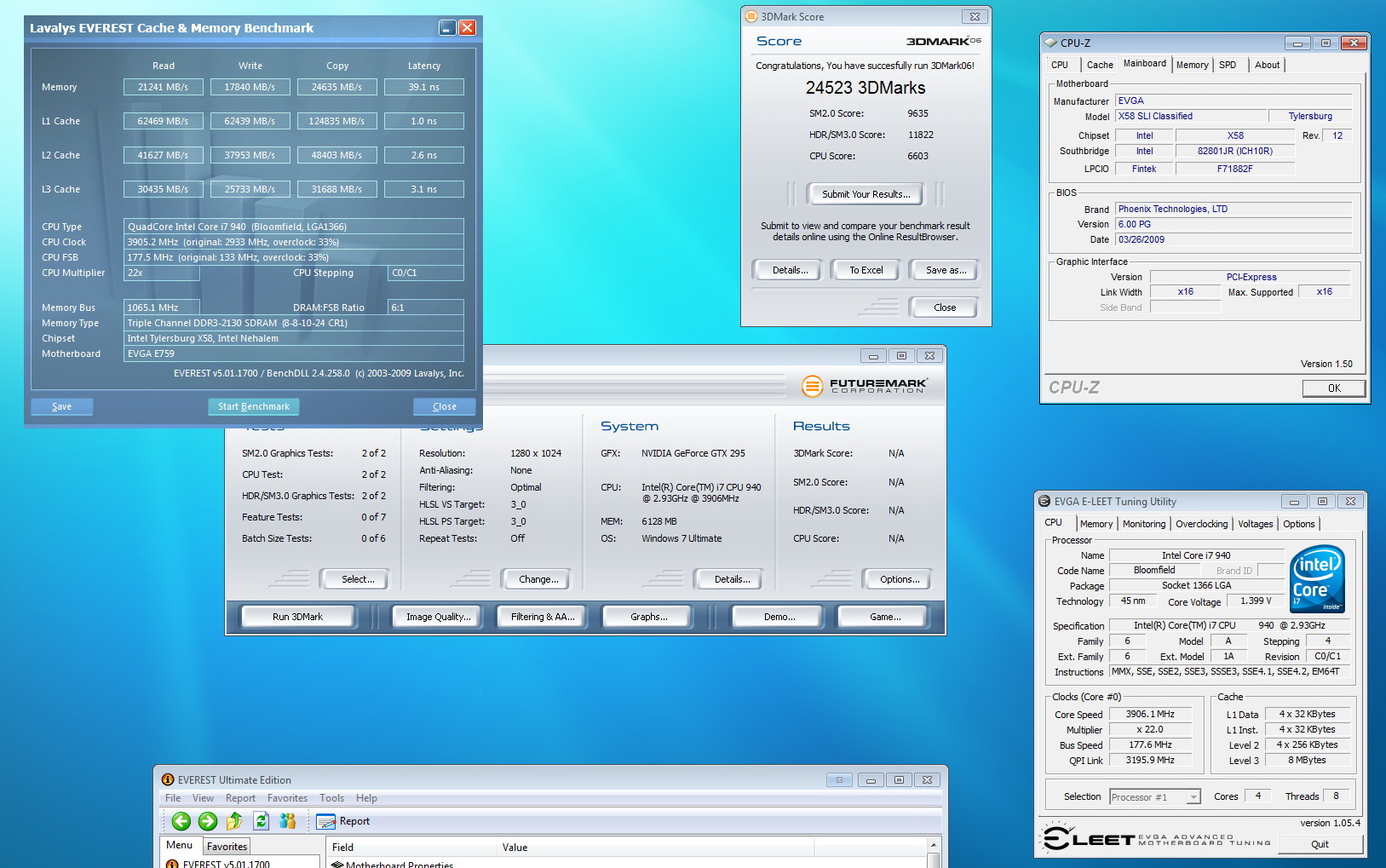Click the Filtering & AA button
Screen dimensions: 1386x868
(x=543, y=617)
